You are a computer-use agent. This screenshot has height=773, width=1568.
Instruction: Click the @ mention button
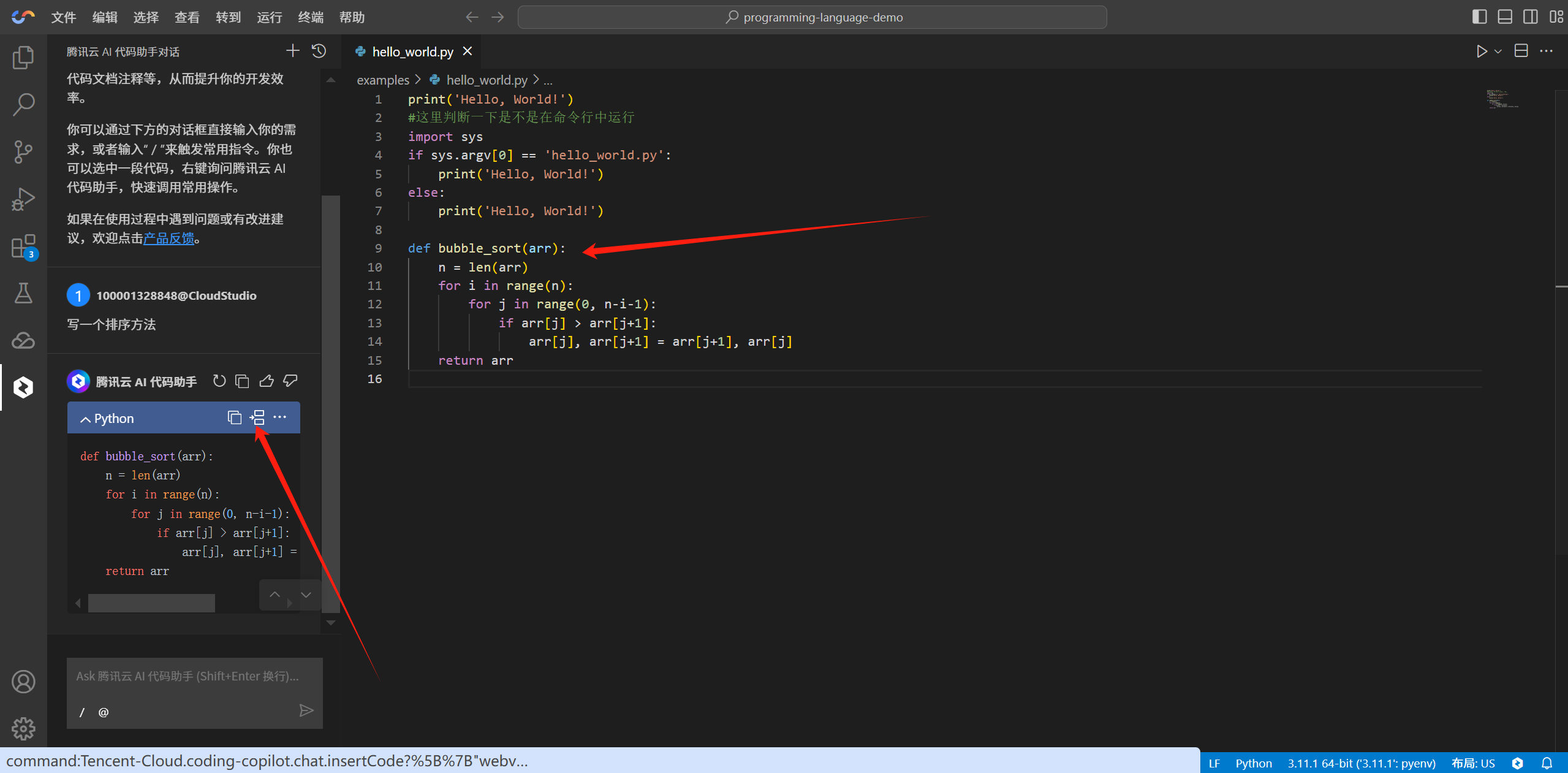click(104, 712)
